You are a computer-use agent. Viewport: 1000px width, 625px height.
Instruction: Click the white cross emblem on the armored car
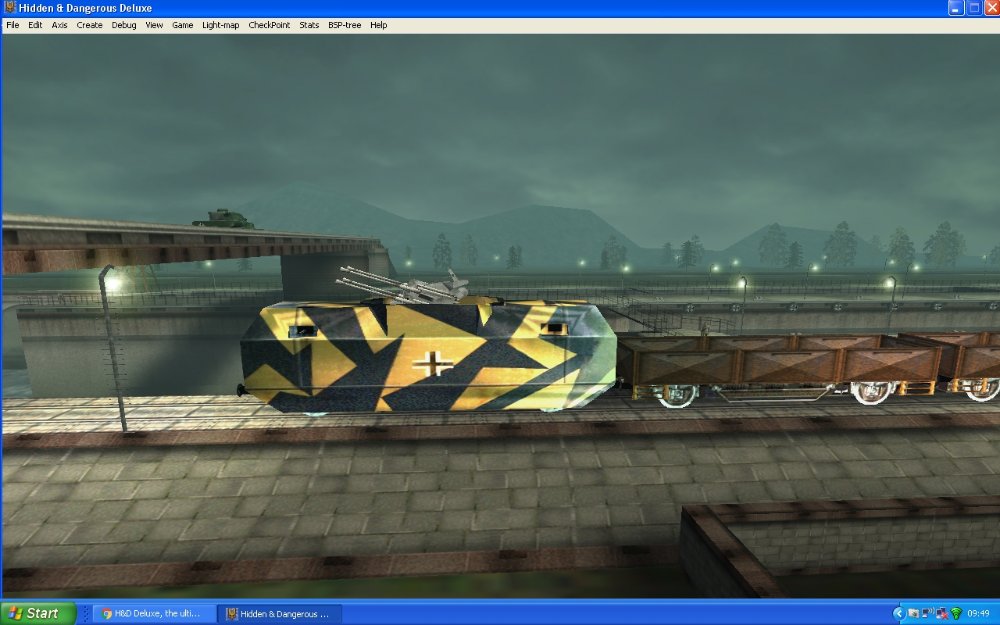click(432, 364)
